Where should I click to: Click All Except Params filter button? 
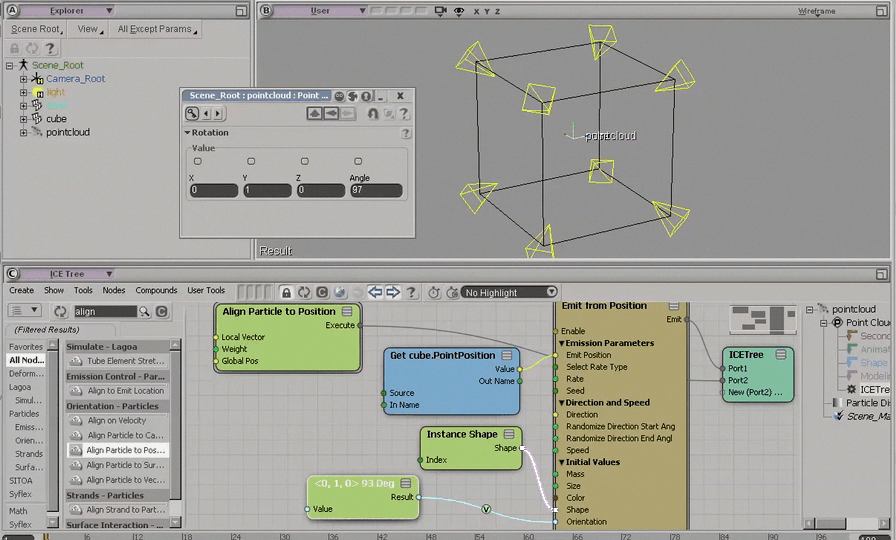click(x=156, y=29)
